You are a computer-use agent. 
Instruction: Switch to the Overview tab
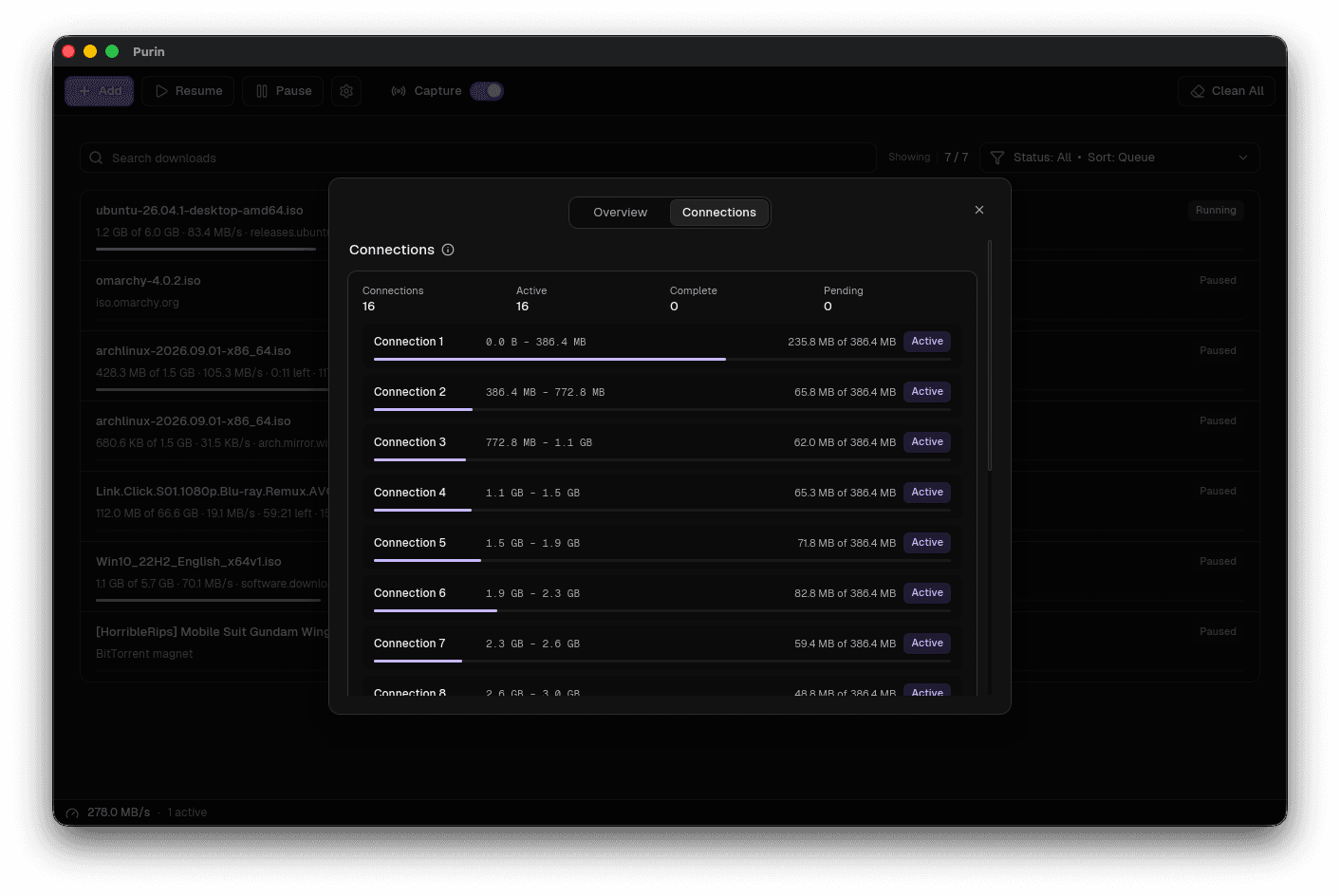click(621, 213)
